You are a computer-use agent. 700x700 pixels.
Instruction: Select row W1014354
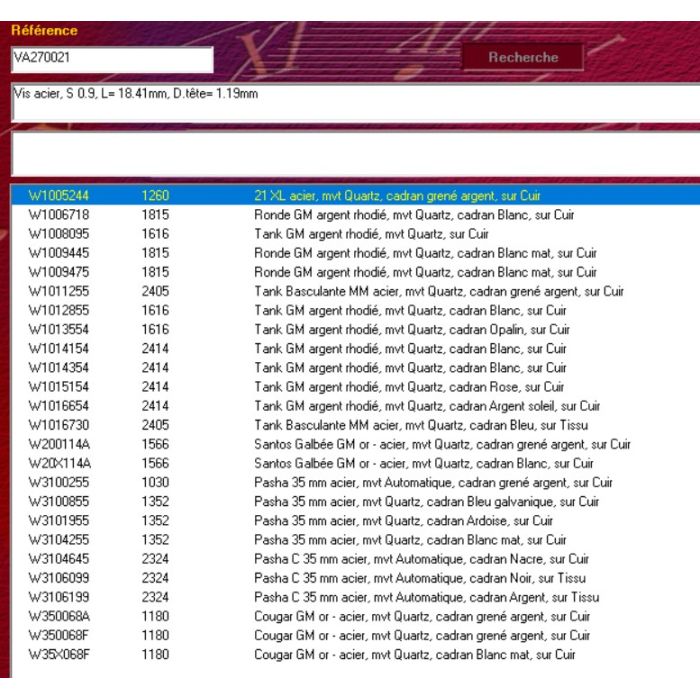355,368
